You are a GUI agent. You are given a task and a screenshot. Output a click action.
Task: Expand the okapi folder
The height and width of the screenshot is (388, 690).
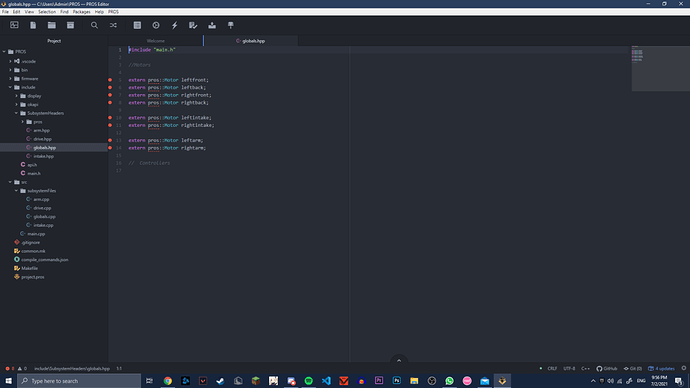[x=17, y=104]
